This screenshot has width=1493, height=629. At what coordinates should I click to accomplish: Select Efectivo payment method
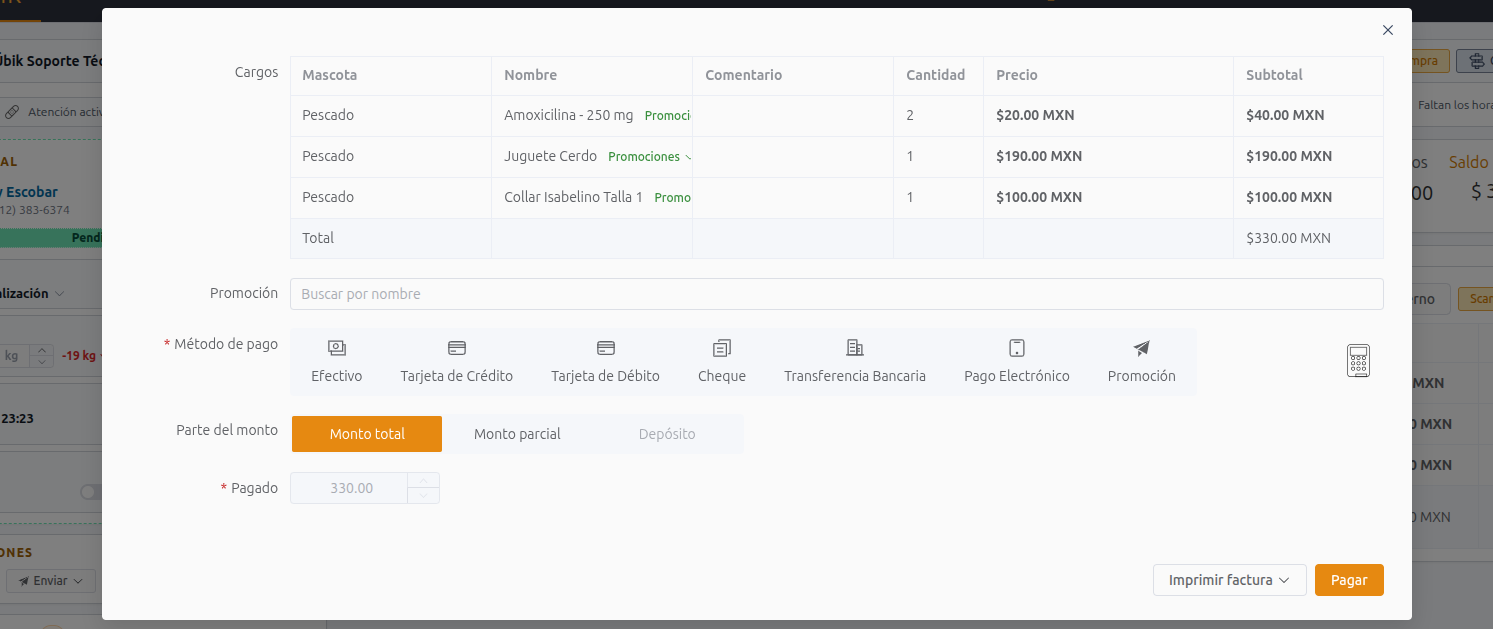[x=336, y=362]
